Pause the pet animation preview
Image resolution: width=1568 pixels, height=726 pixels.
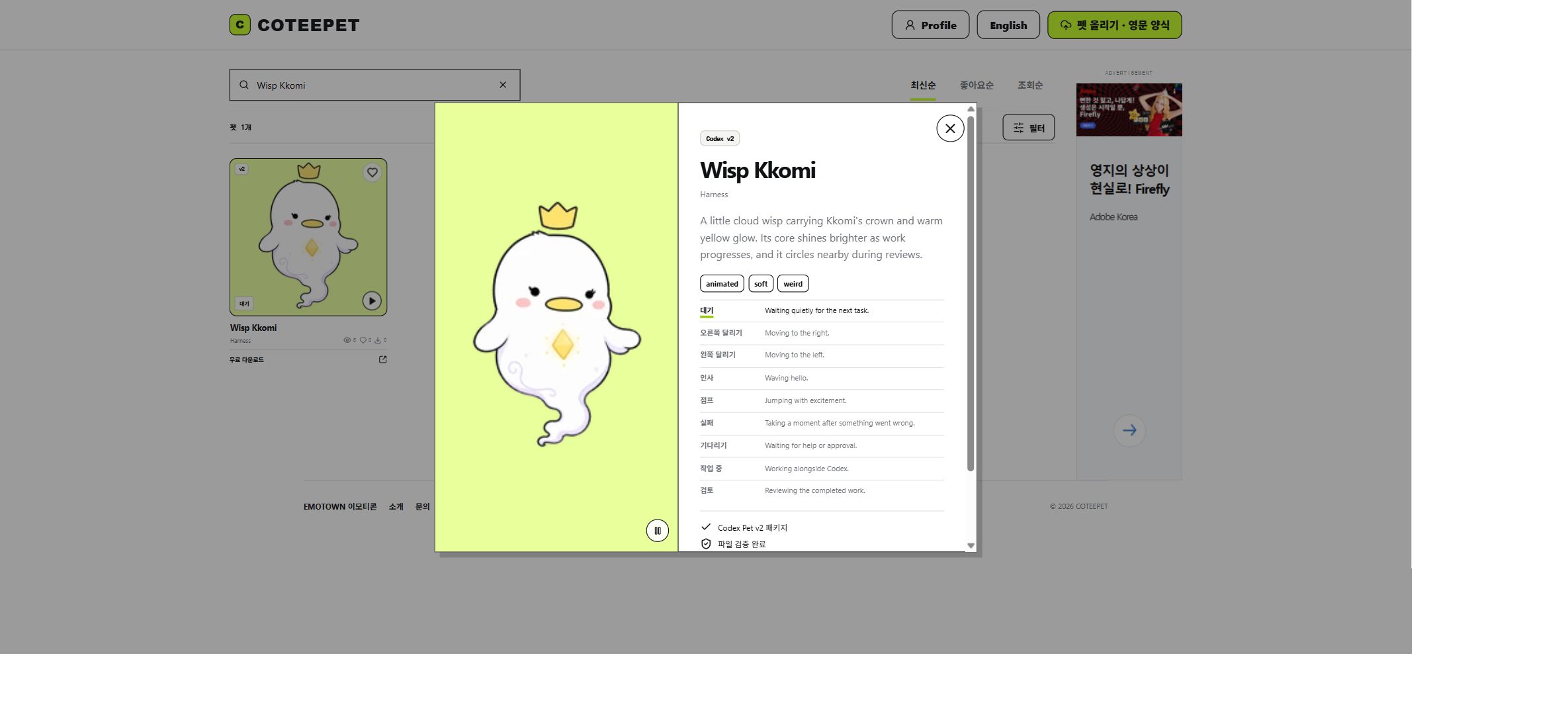[657, 531]
